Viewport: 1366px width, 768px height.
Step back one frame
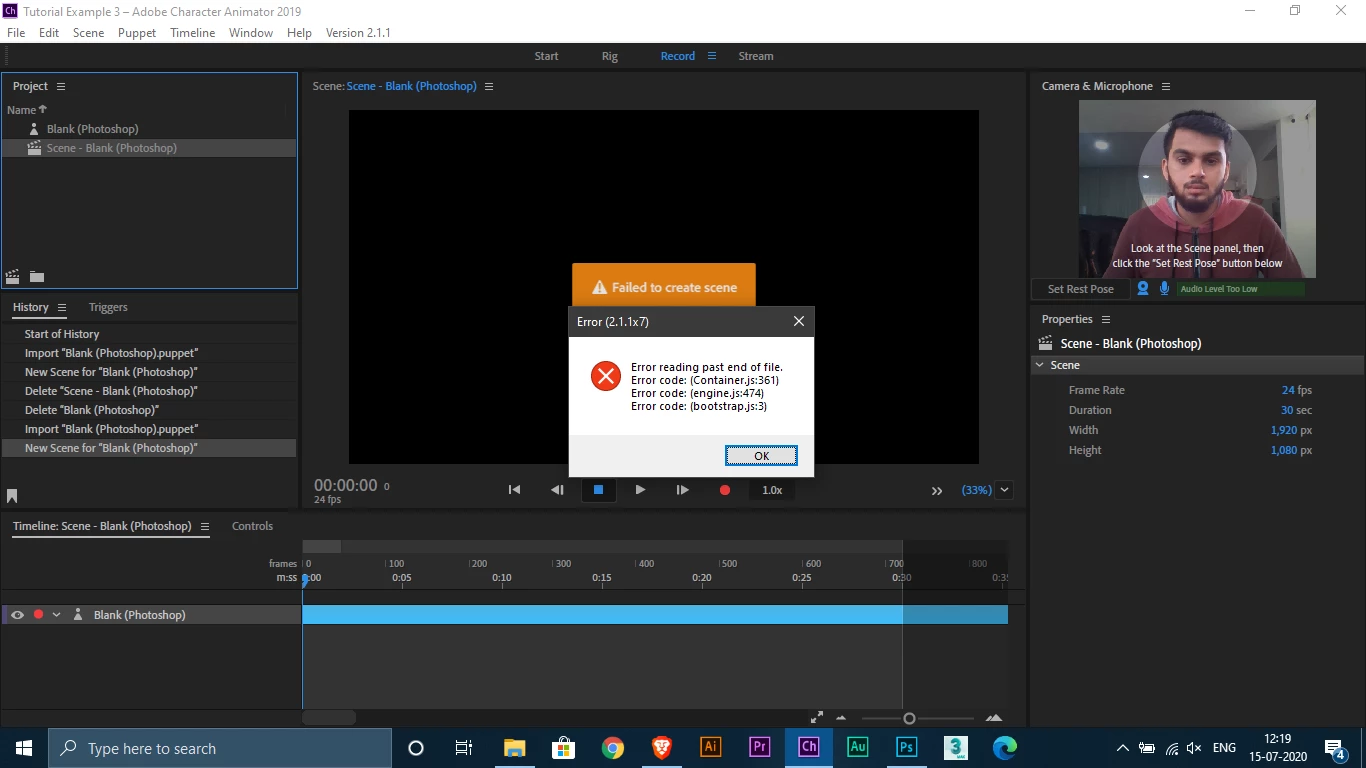557,490
